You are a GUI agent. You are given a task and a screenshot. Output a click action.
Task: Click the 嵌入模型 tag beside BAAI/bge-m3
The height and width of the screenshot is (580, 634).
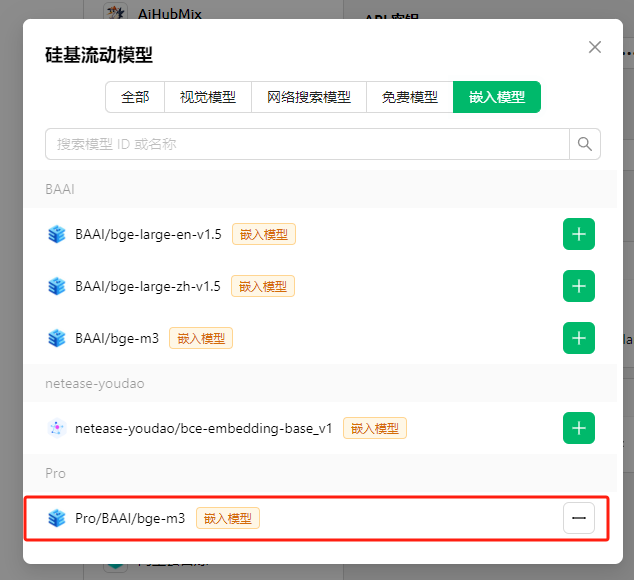(x=201, y=338)
